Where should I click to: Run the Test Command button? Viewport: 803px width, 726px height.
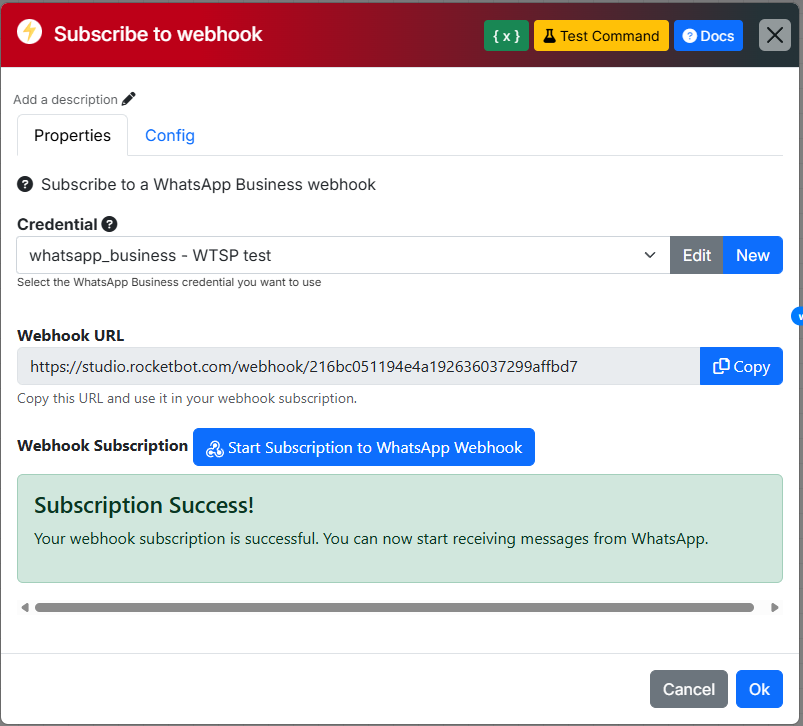(601, 36)
